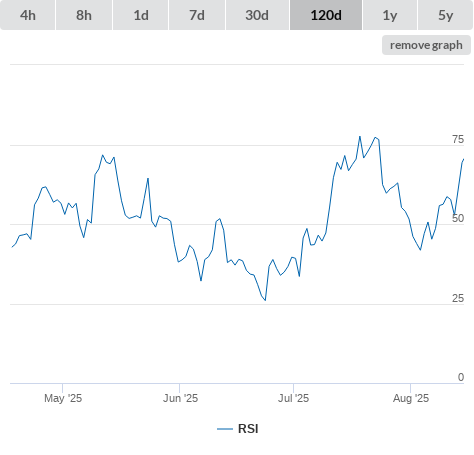Viewport: 474px width, 455px height.
Task: Click the blue RSI legend line swatch
Action: (225, 429)
